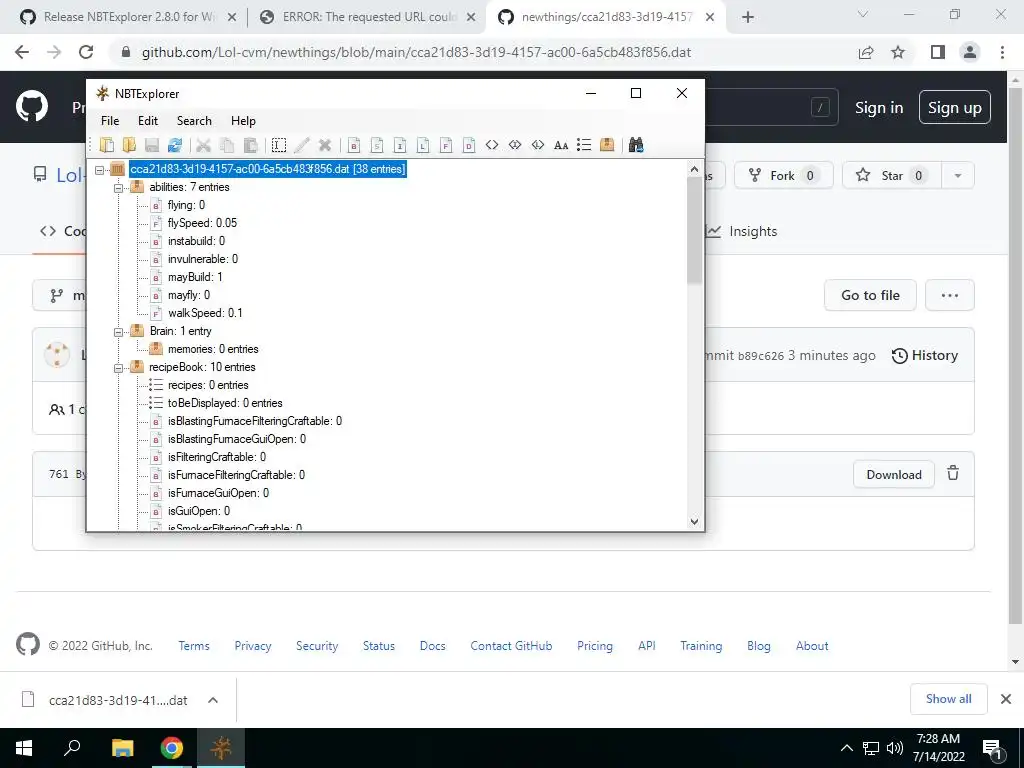Select the walkSpeed: 0.1 tree entry
Image resolution: width=1024 pixels, height=768 pixels.
[205, 313]
